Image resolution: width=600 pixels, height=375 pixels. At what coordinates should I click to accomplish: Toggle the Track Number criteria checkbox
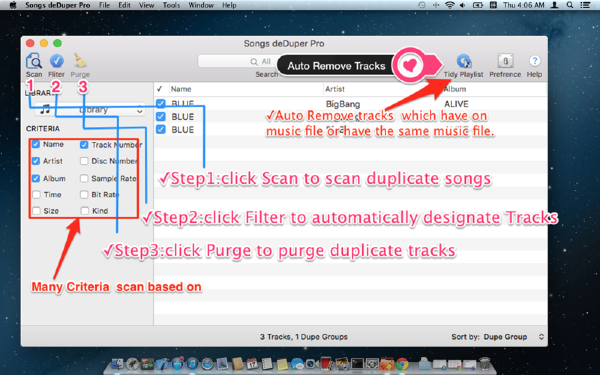(x=84, y=145)
